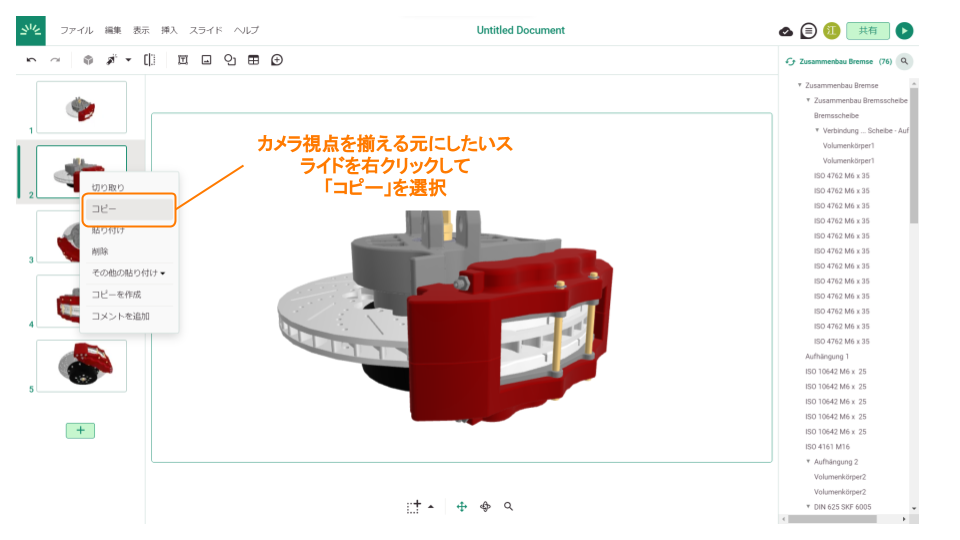Insert a table from the toolbar

click(x=253, y=60)
